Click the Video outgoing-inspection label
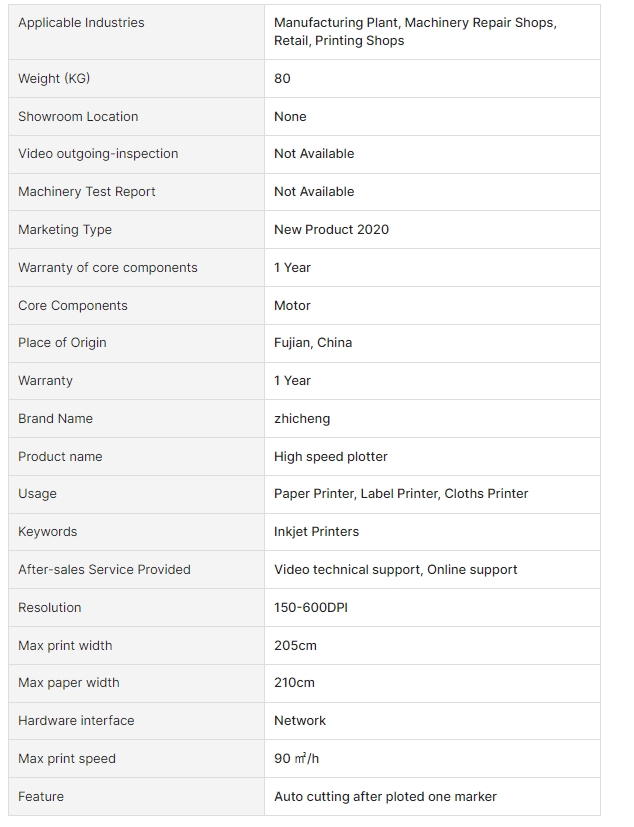This screenshot has width=634, height=827. coord(98,154)
